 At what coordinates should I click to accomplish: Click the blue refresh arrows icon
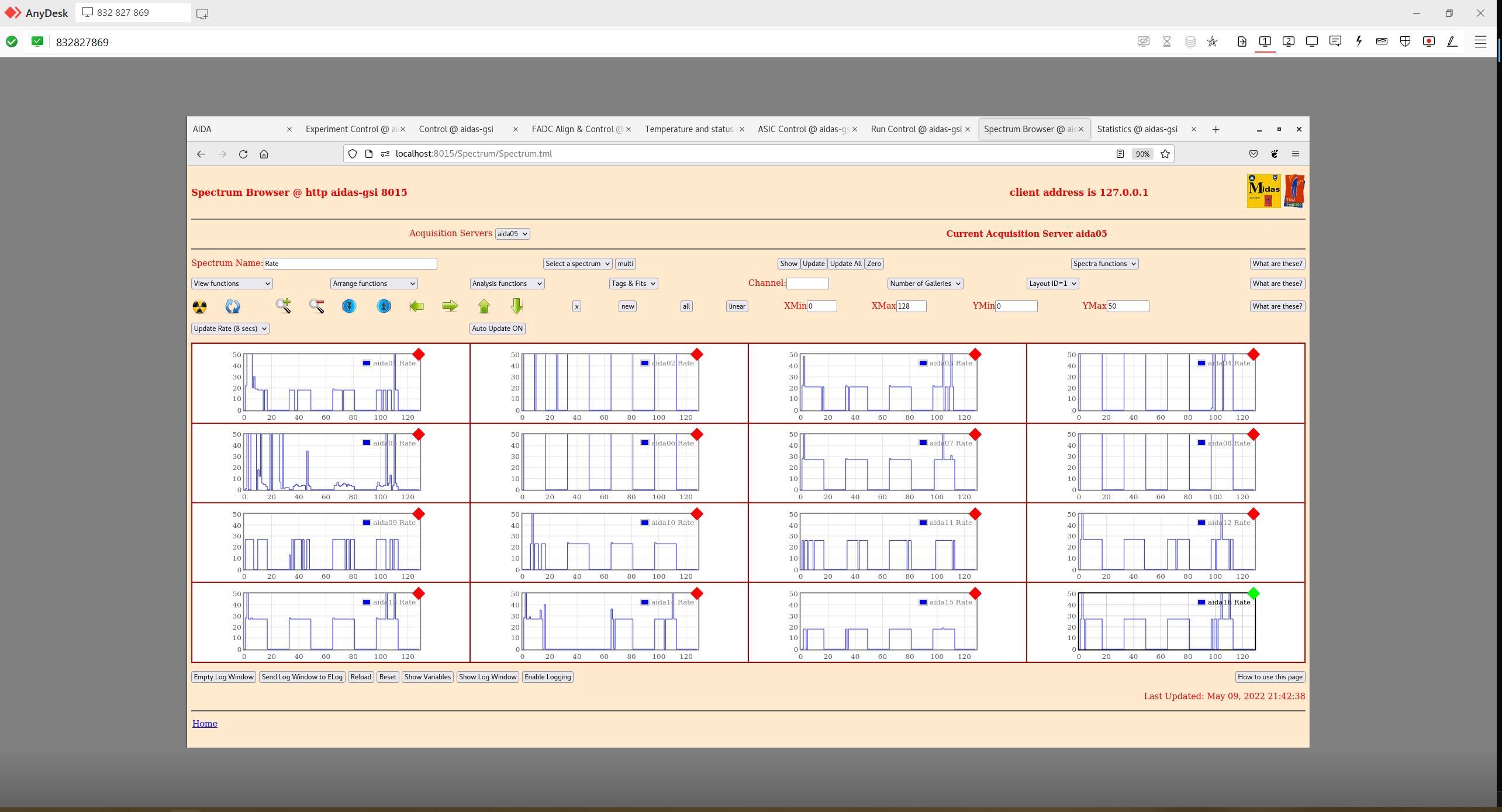click(232, 306)
